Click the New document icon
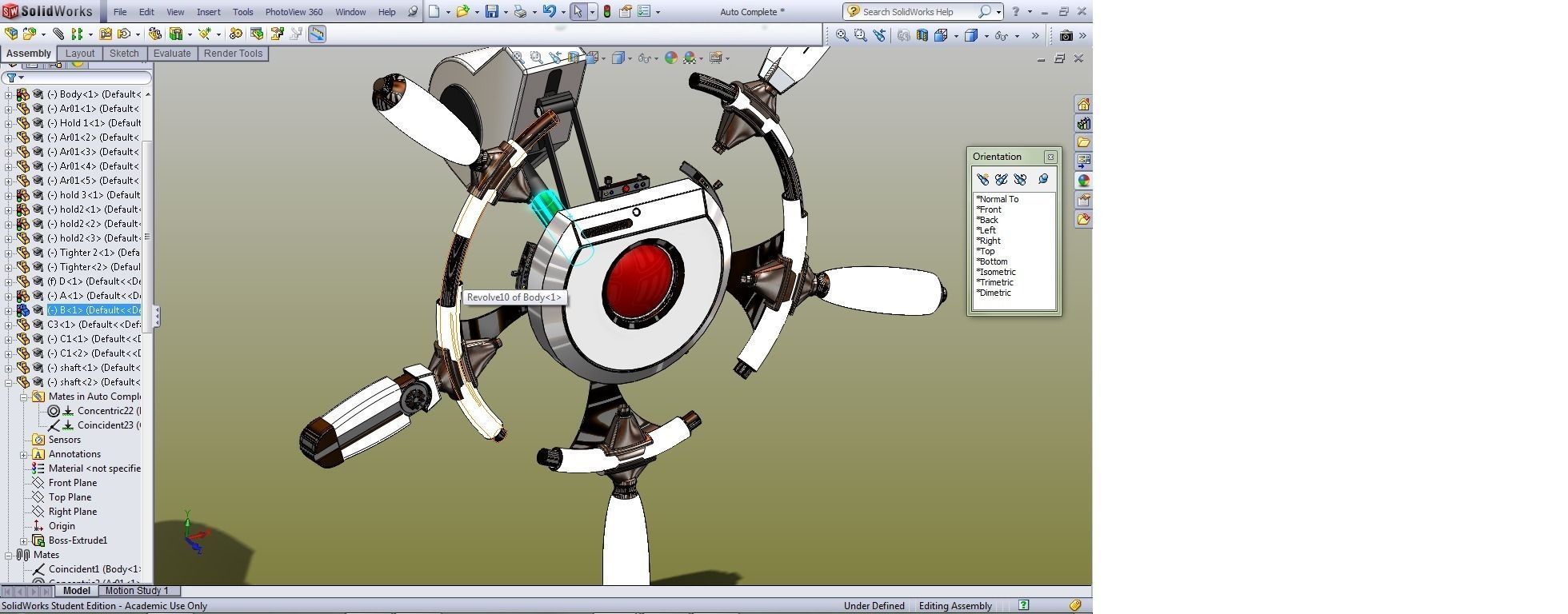Screen dimensions: 1568x614 click(434, 11)
